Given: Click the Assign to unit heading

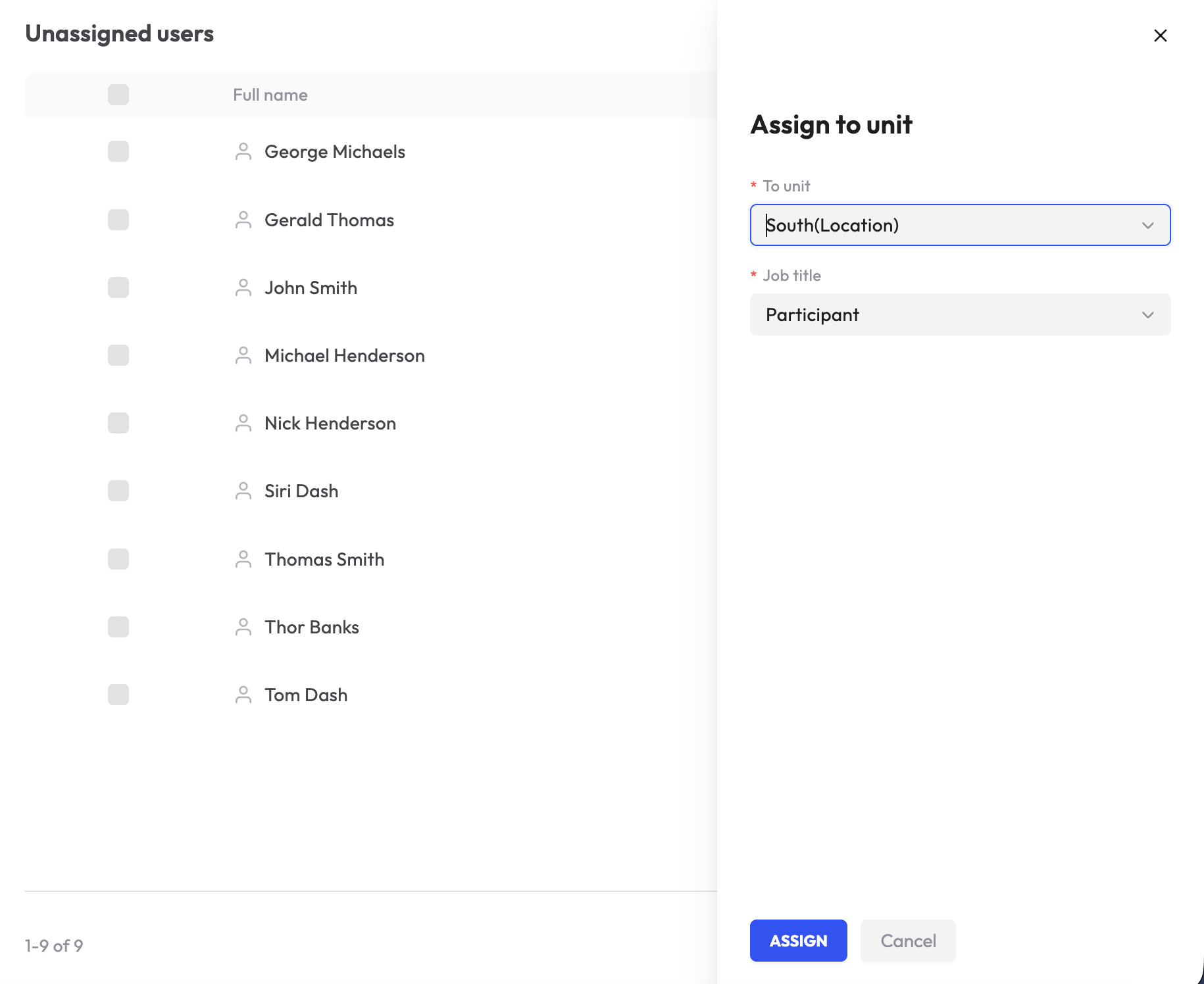Looking at the screenshot, I should [x=832, y=125].
